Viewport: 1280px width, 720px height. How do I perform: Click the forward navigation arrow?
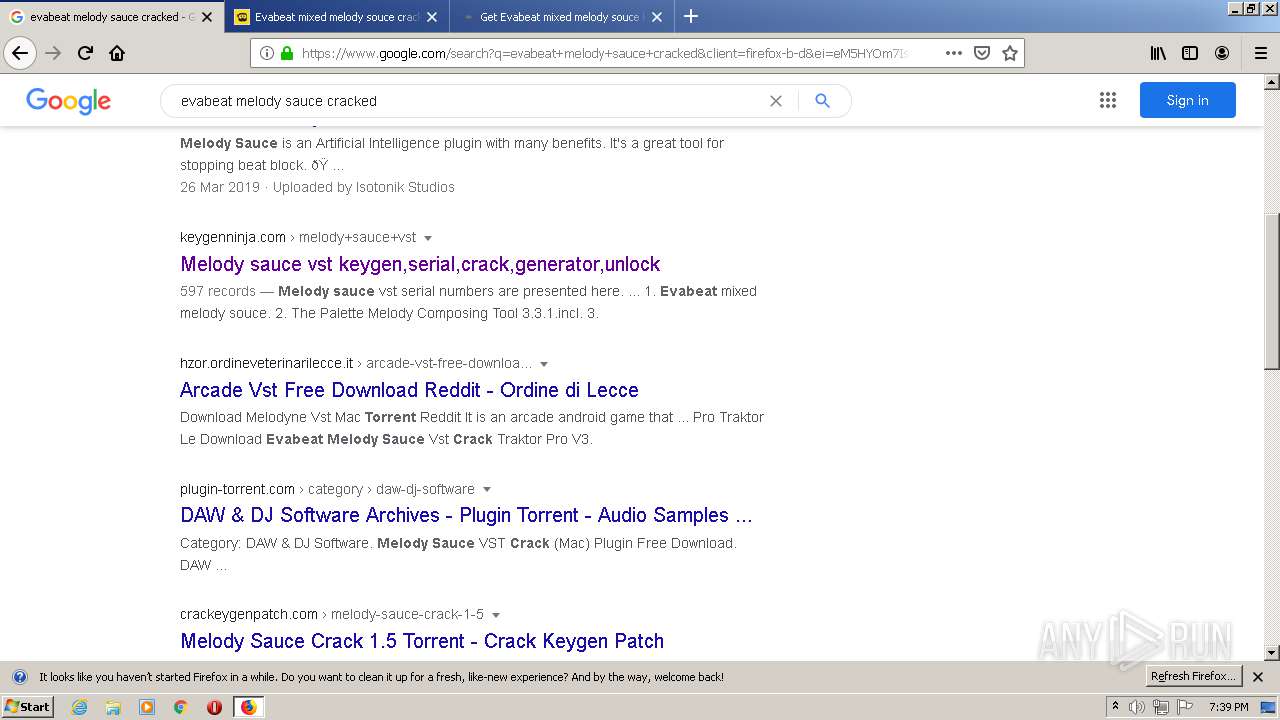click(53, 53)
